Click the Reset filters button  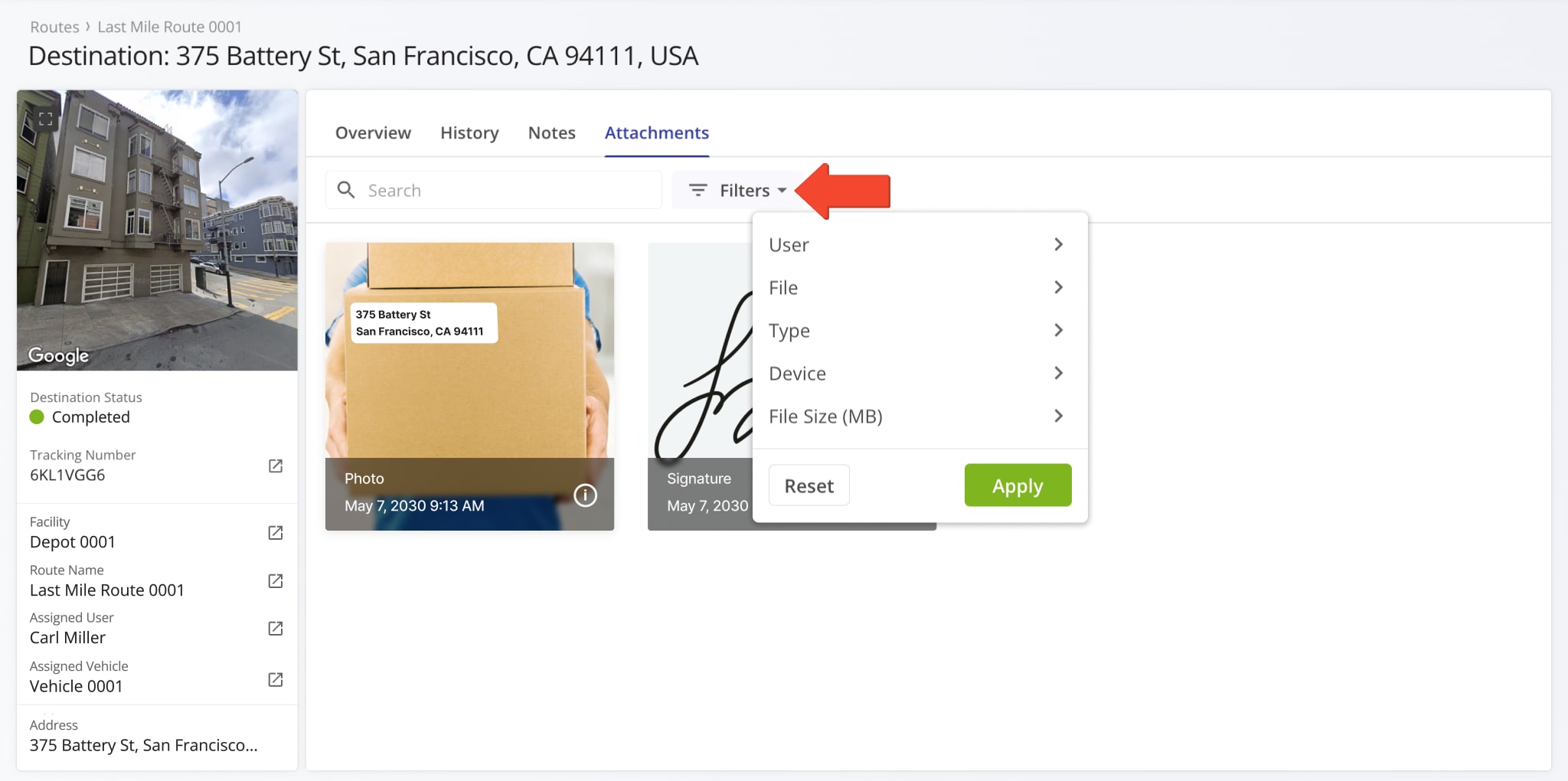coord(808,485)
